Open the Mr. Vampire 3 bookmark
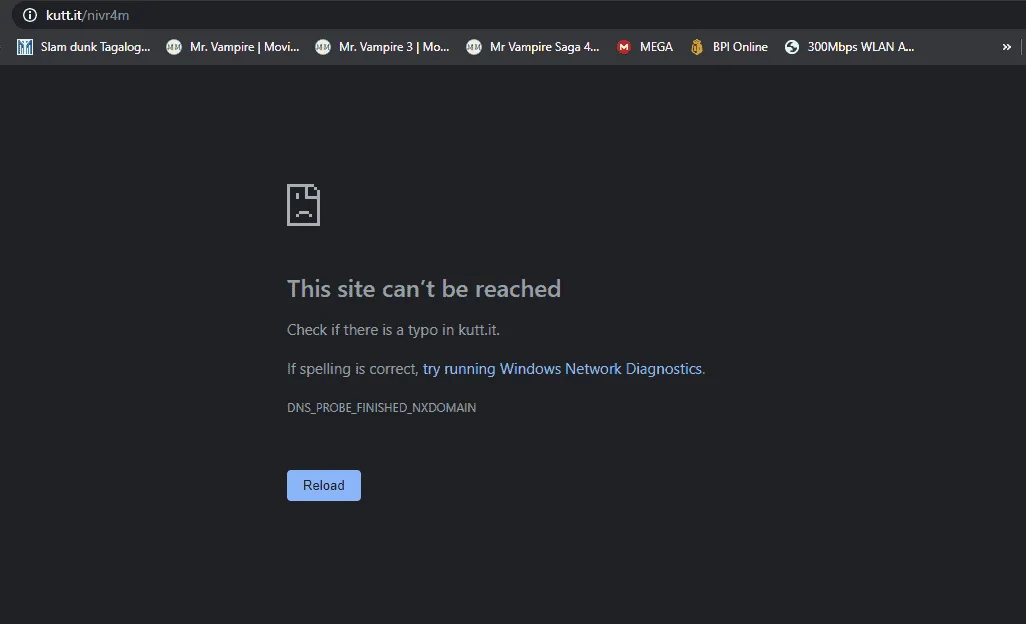 (x=383, y=47)
